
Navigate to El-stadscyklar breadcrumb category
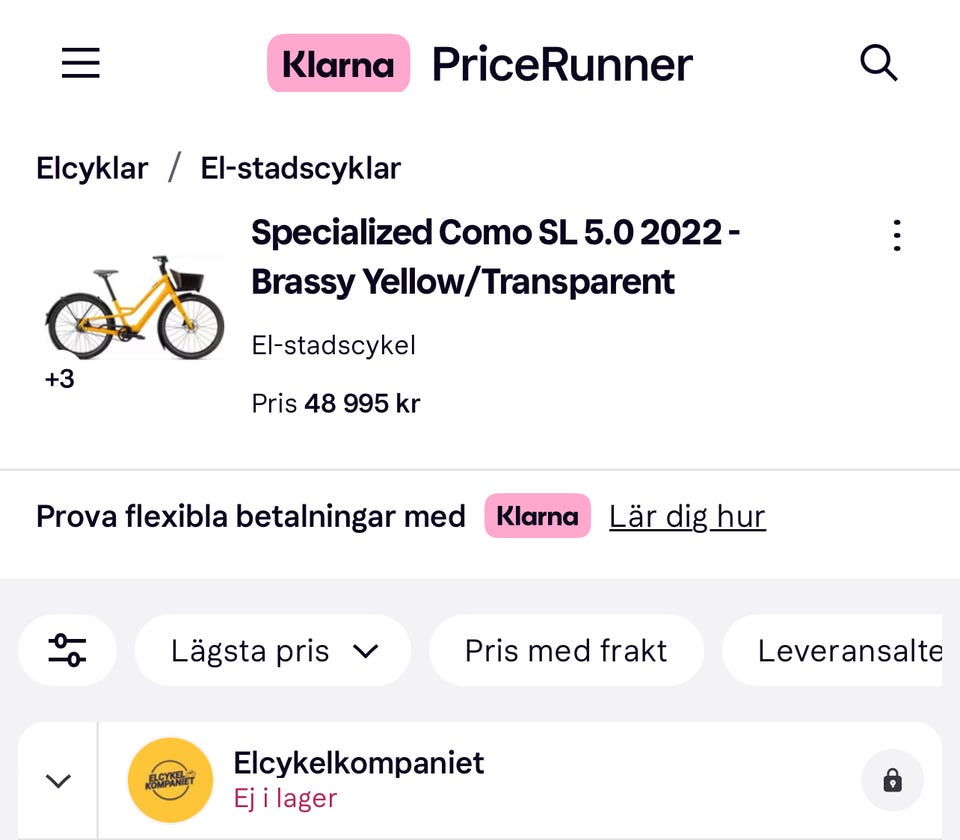(x=300, y=168)
